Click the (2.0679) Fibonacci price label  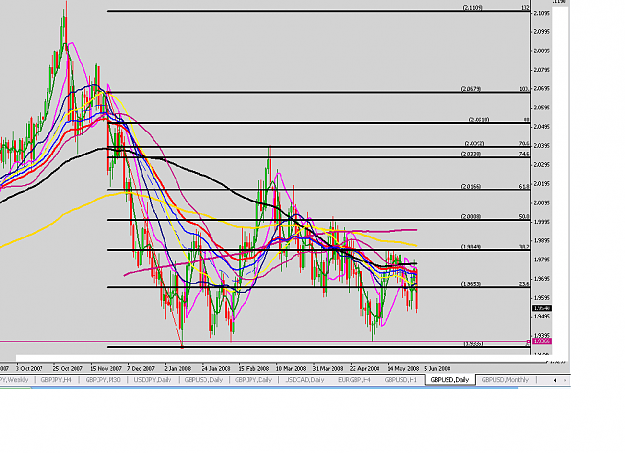(x=471, y=89)
